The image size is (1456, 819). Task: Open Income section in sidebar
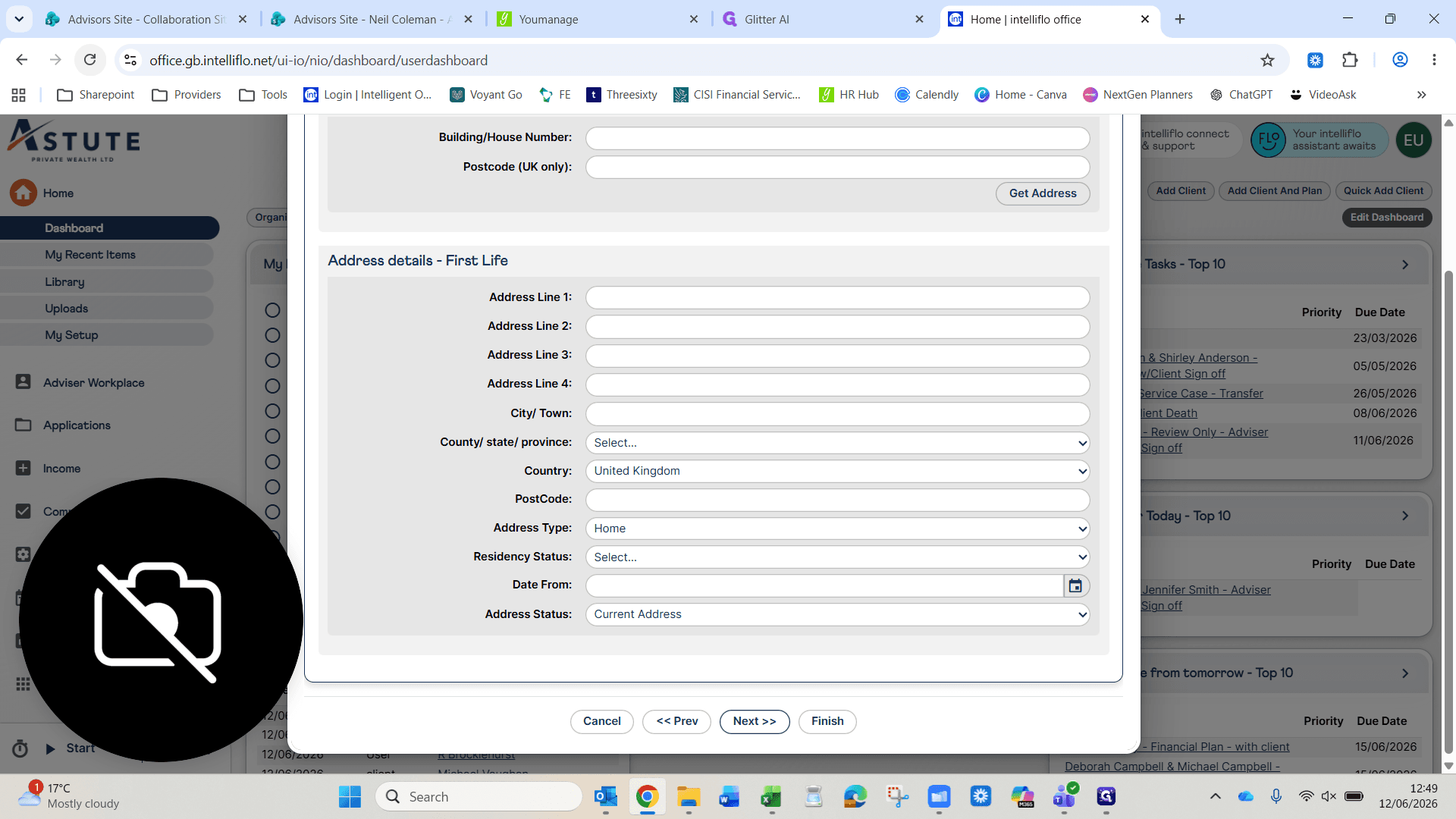pyautogui.click(x=61, y=469)
